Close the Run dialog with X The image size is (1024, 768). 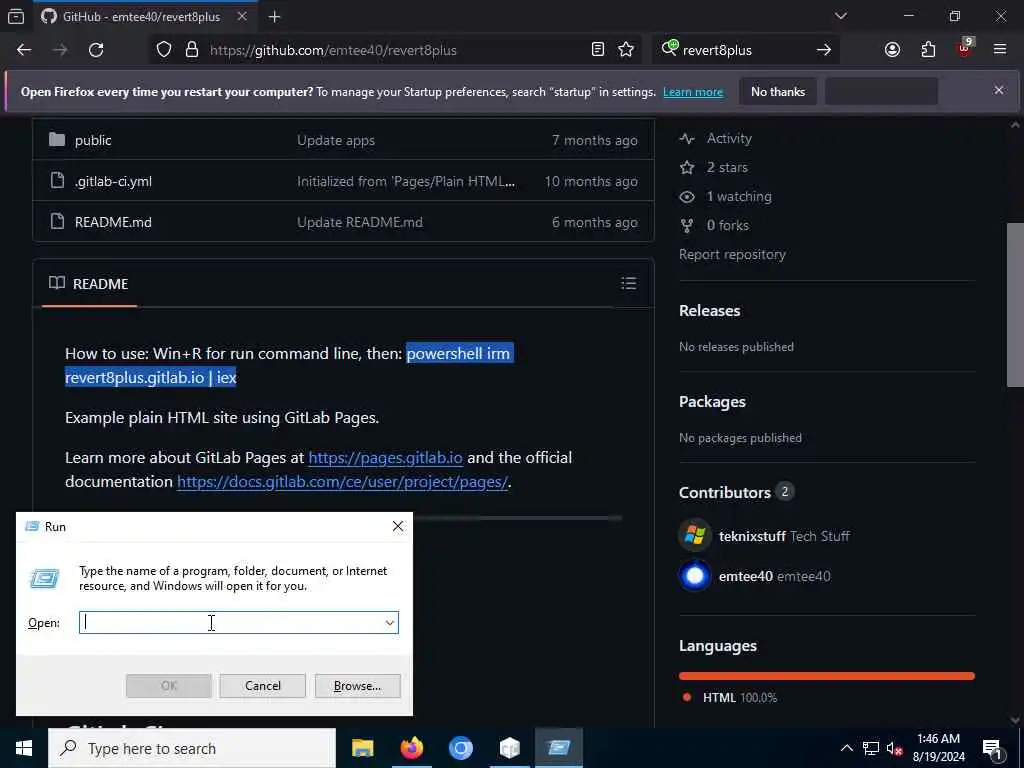coord(398,526)
